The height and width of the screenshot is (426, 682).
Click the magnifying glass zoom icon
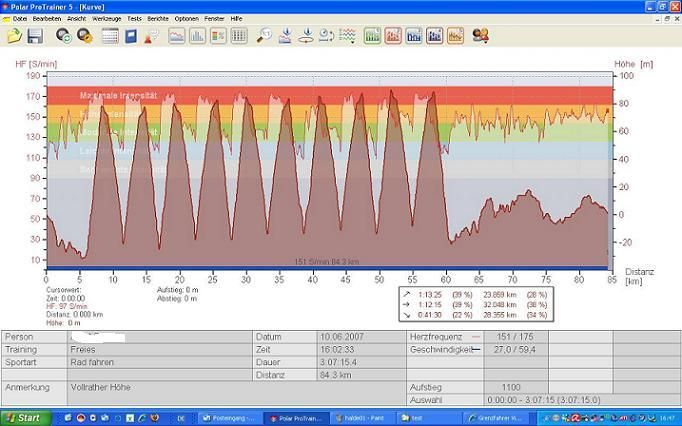[264, 36]
